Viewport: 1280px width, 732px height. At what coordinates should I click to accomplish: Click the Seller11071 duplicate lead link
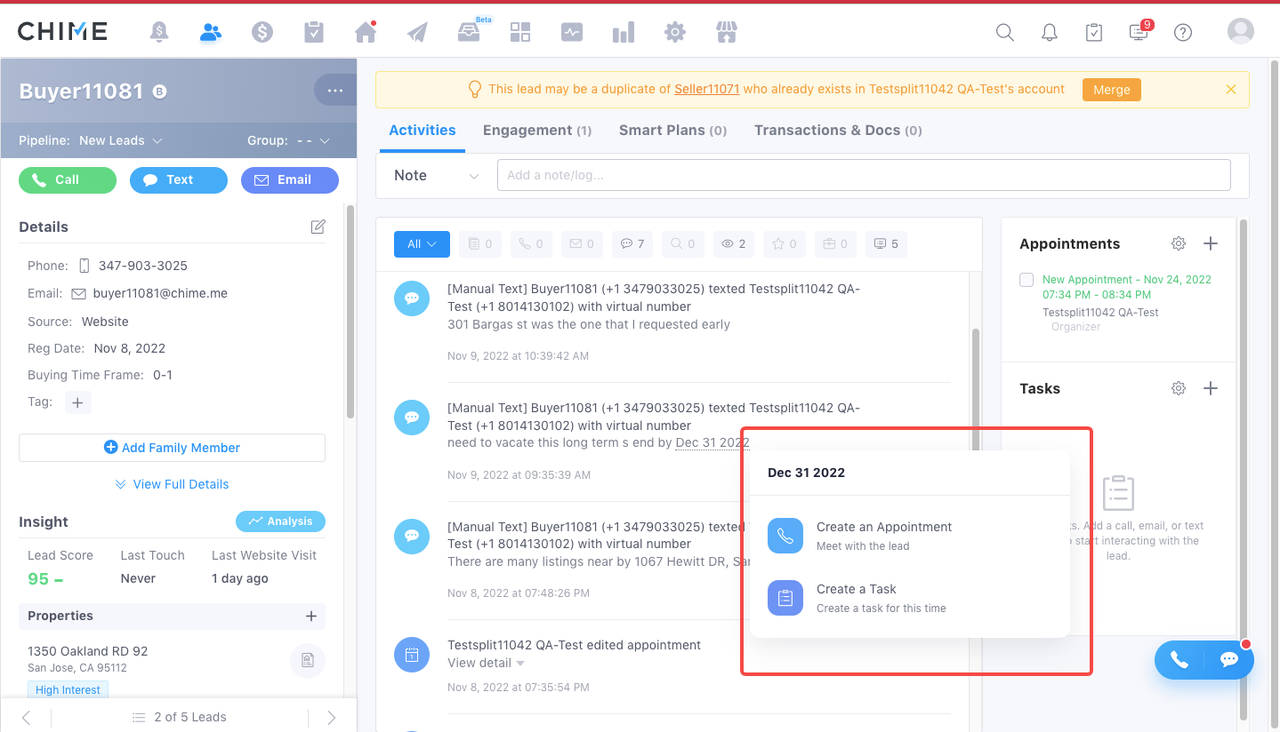pyautogui.click(x=706, y=89)
